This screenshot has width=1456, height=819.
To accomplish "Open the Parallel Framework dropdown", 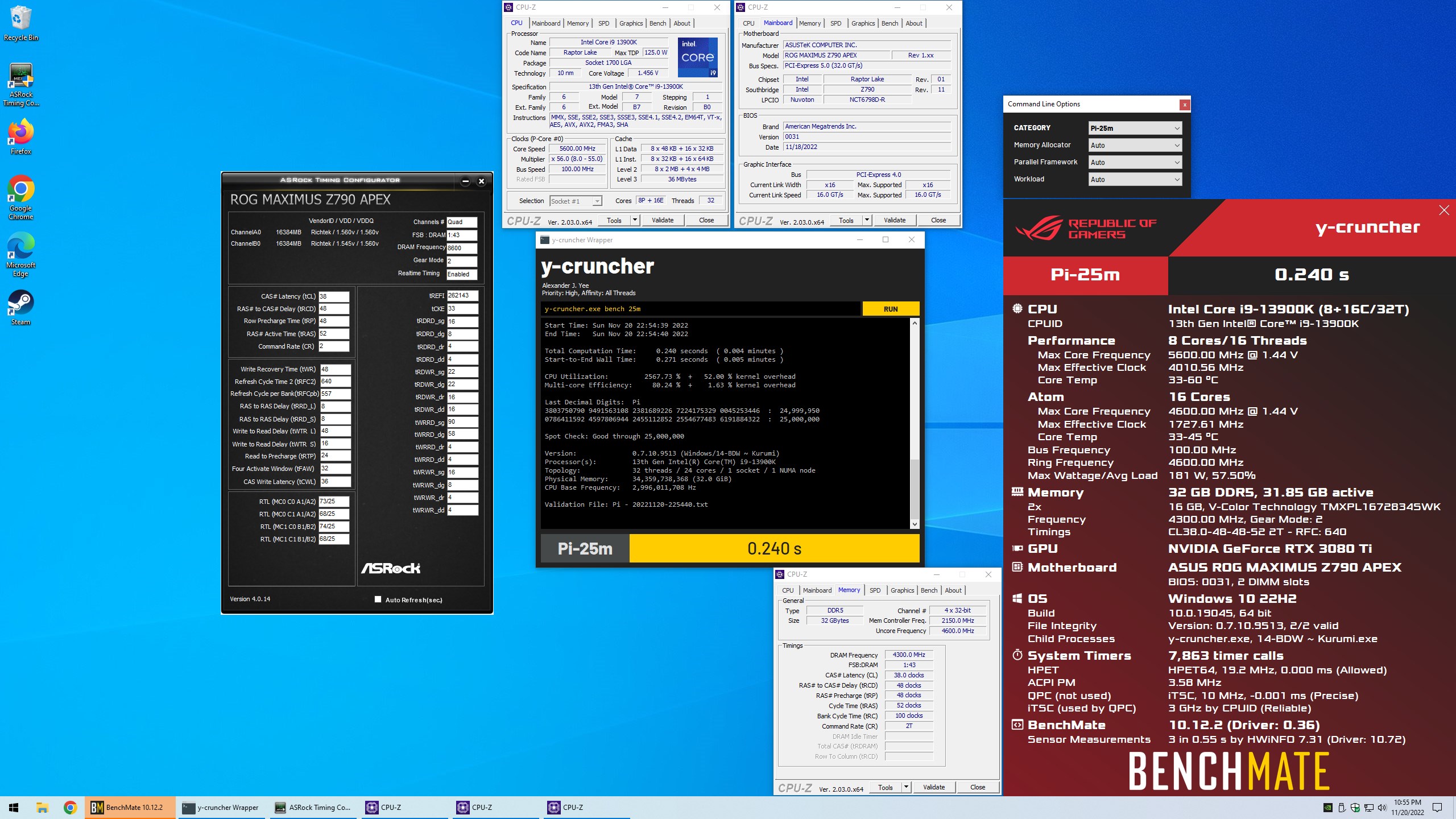I will [1135, 162].
